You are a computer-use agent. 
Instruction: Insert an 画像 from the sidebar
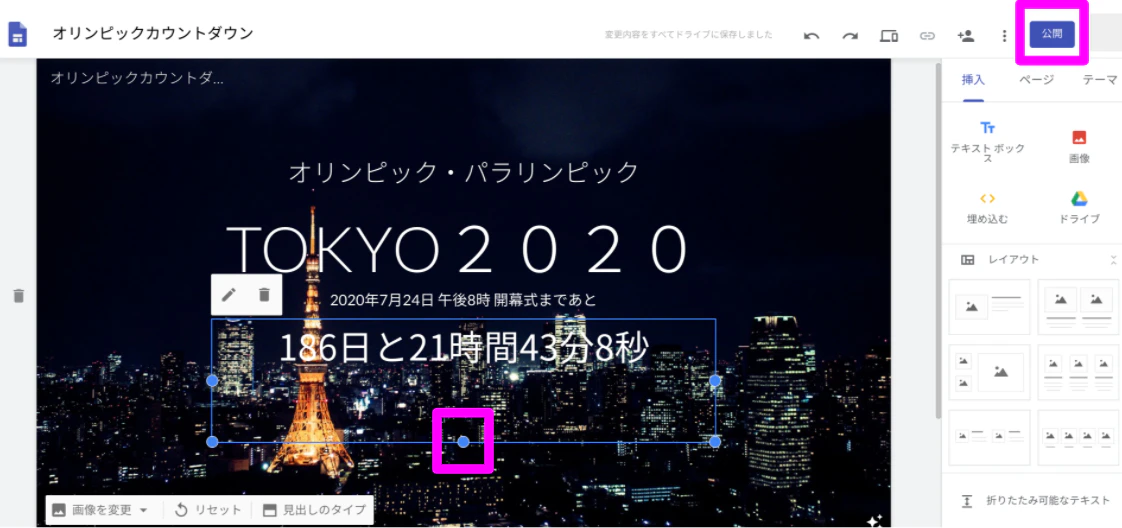[x=1079, y=146]
